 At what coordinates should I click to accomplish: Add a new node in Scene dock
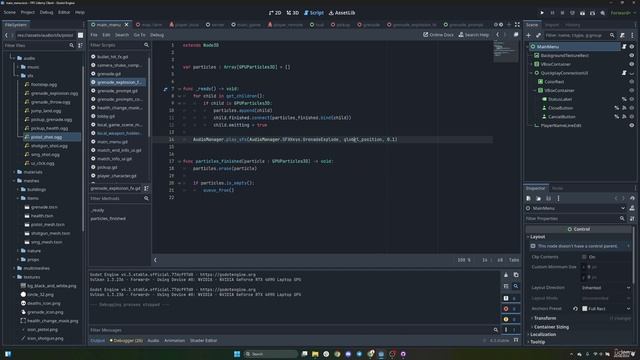point(529,36)
